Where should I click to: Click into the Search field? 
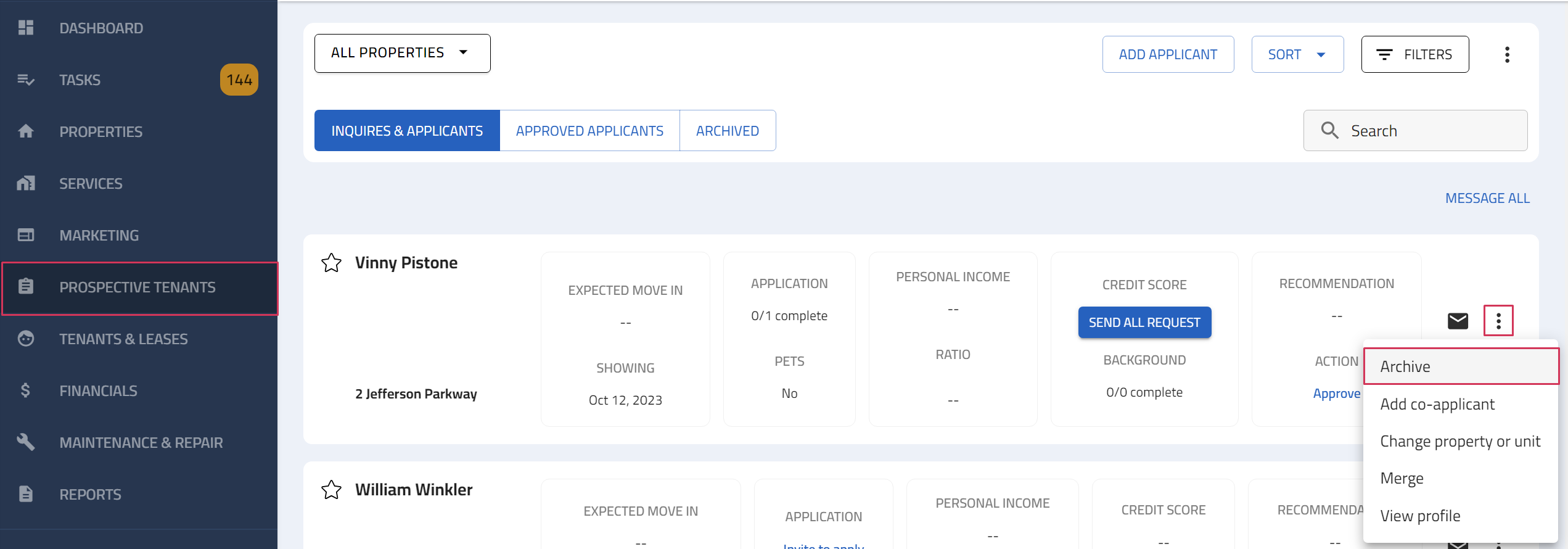[x=1415, y=131]
